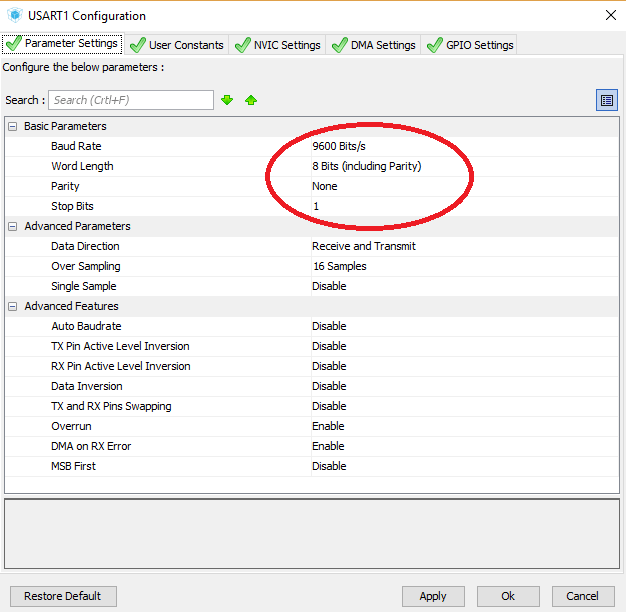Toggle the list view icon at right
This screenshot has width=626, height=612.
tap(606, 100)
